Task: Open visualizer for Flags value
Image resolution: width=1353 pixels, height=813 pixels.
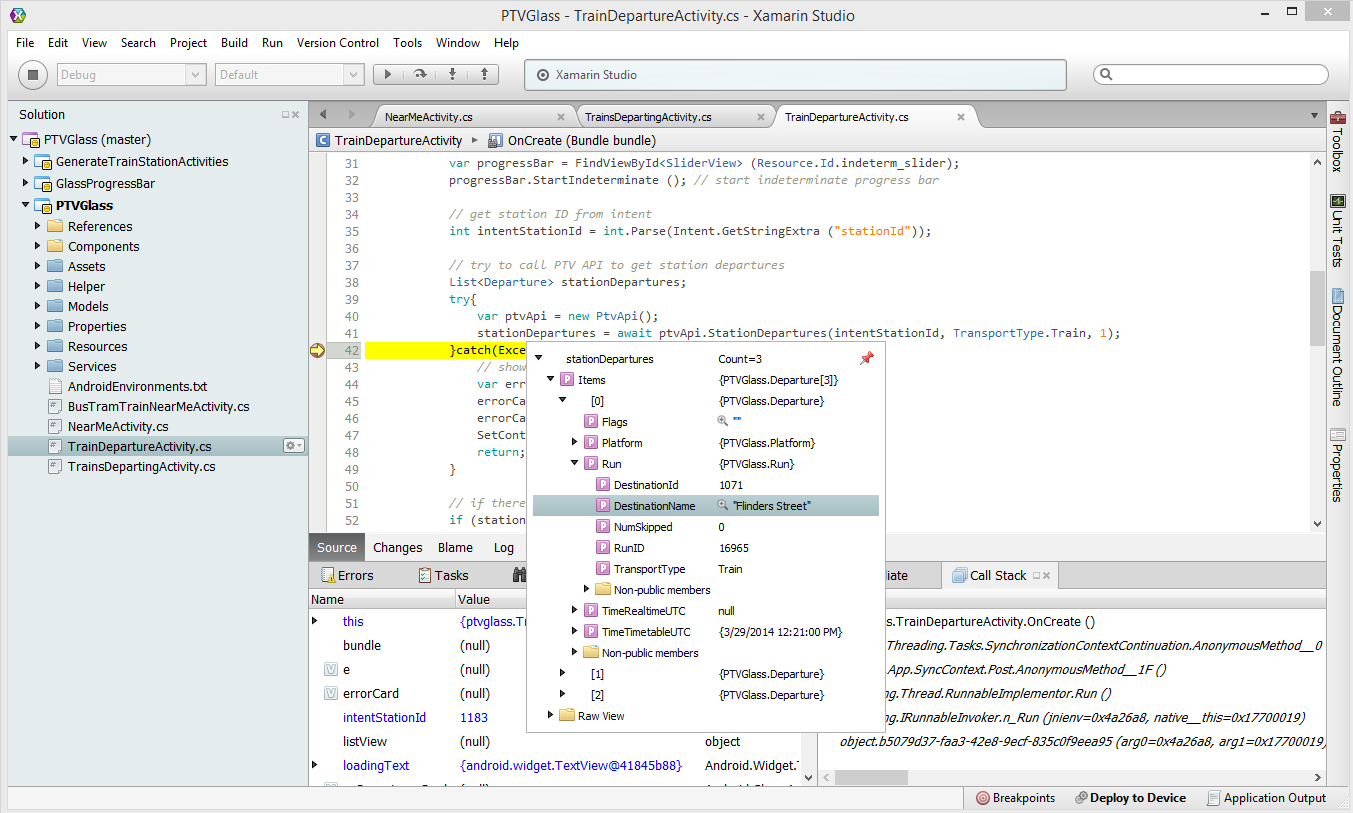Action: pyautogui.click(x=723, y=422)
